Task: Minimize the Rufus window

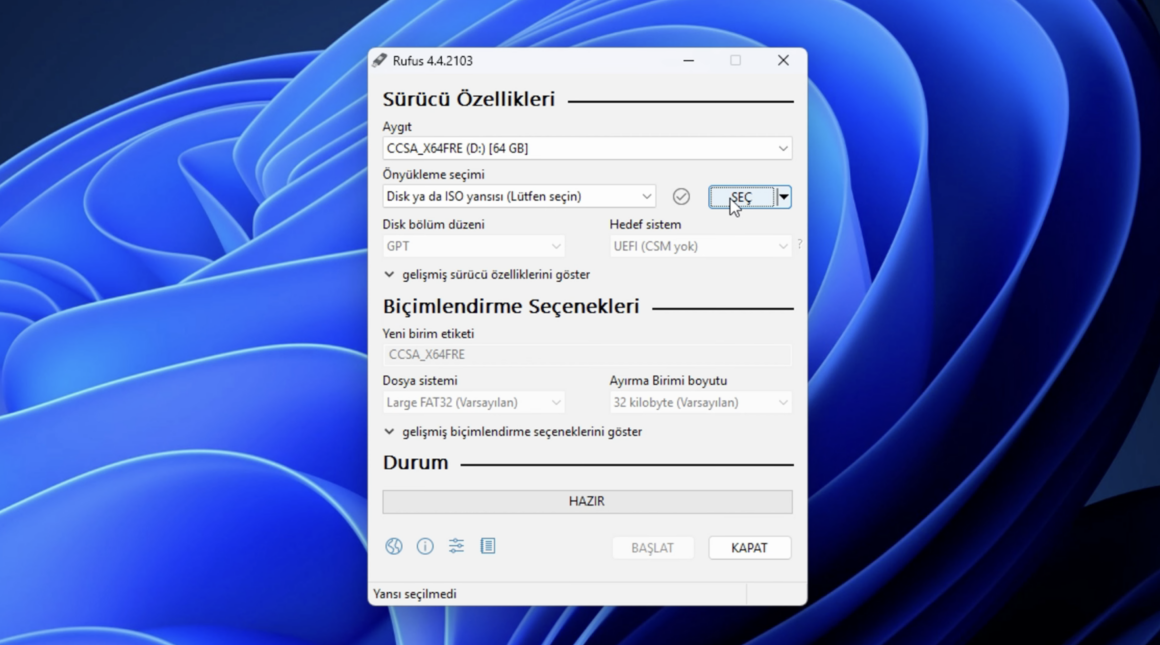Action: (689, 61)
